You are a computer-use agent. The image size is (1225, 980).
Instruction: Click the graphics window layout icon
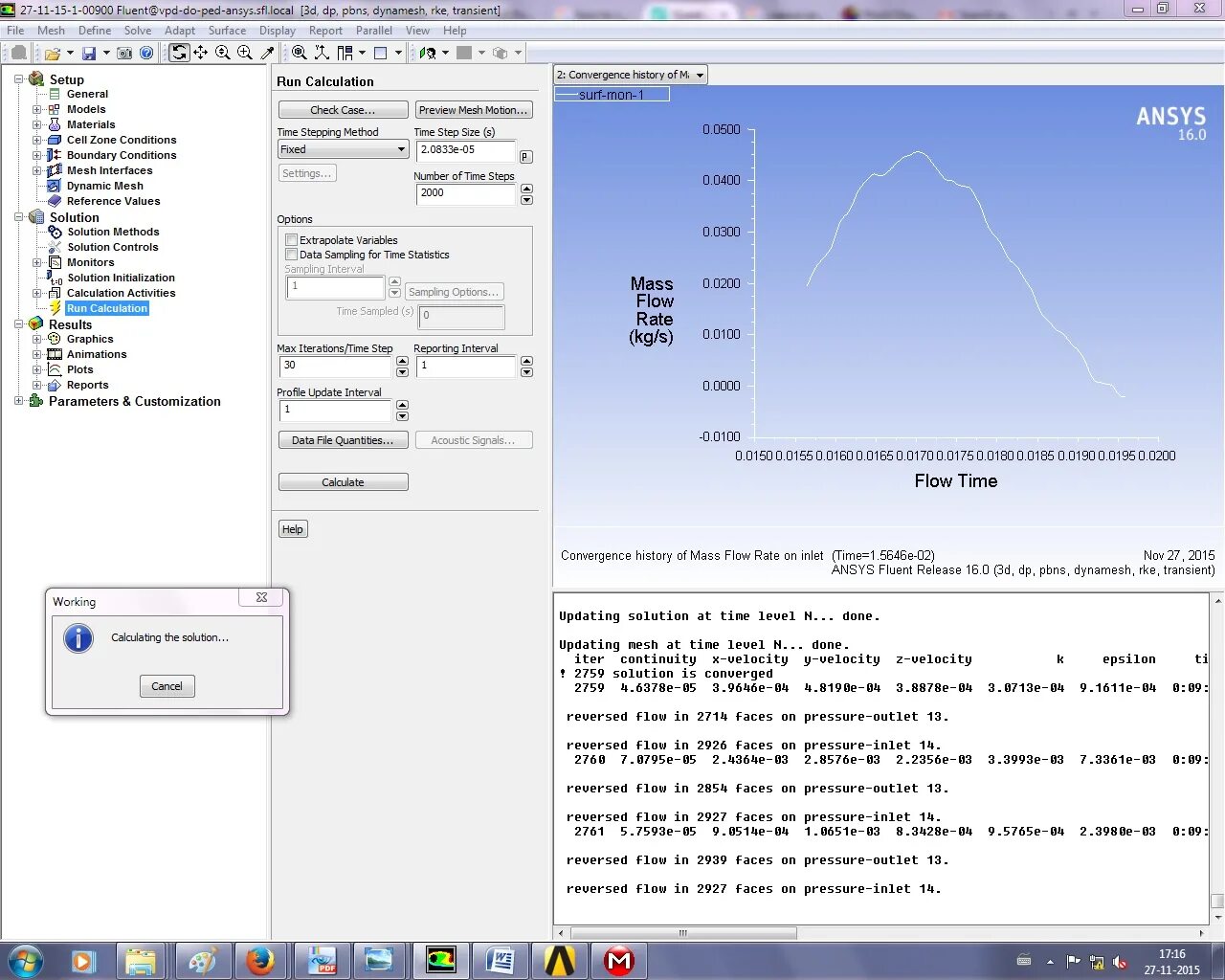(380, 54)
